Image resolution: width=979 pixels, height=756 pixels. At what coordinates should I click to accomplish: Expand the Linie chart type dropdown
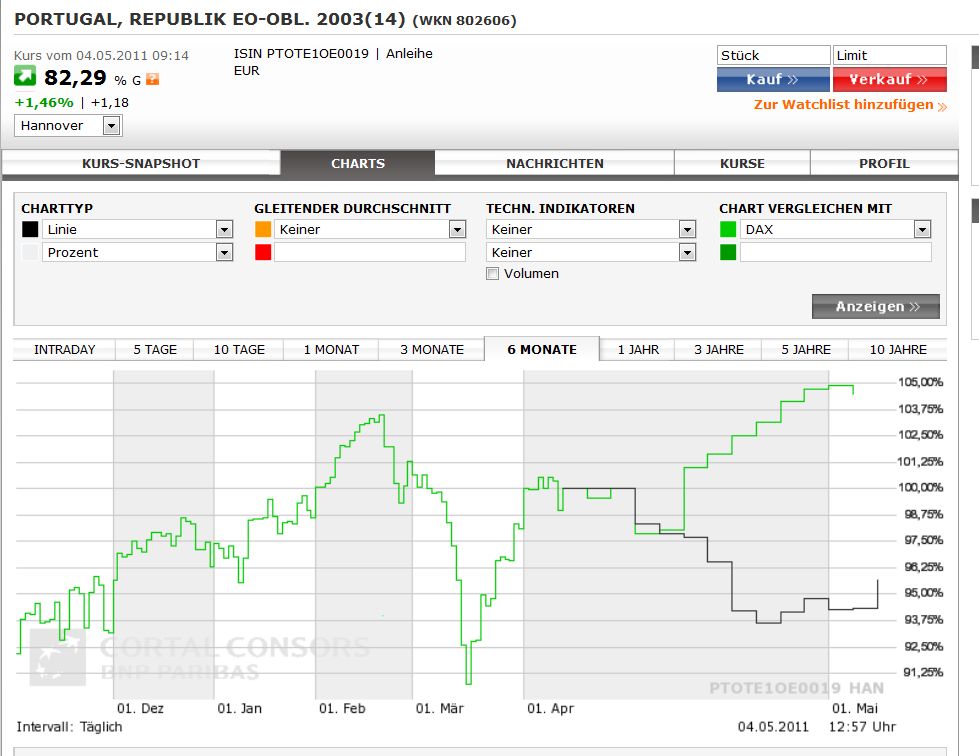click(x=224, y=229)
